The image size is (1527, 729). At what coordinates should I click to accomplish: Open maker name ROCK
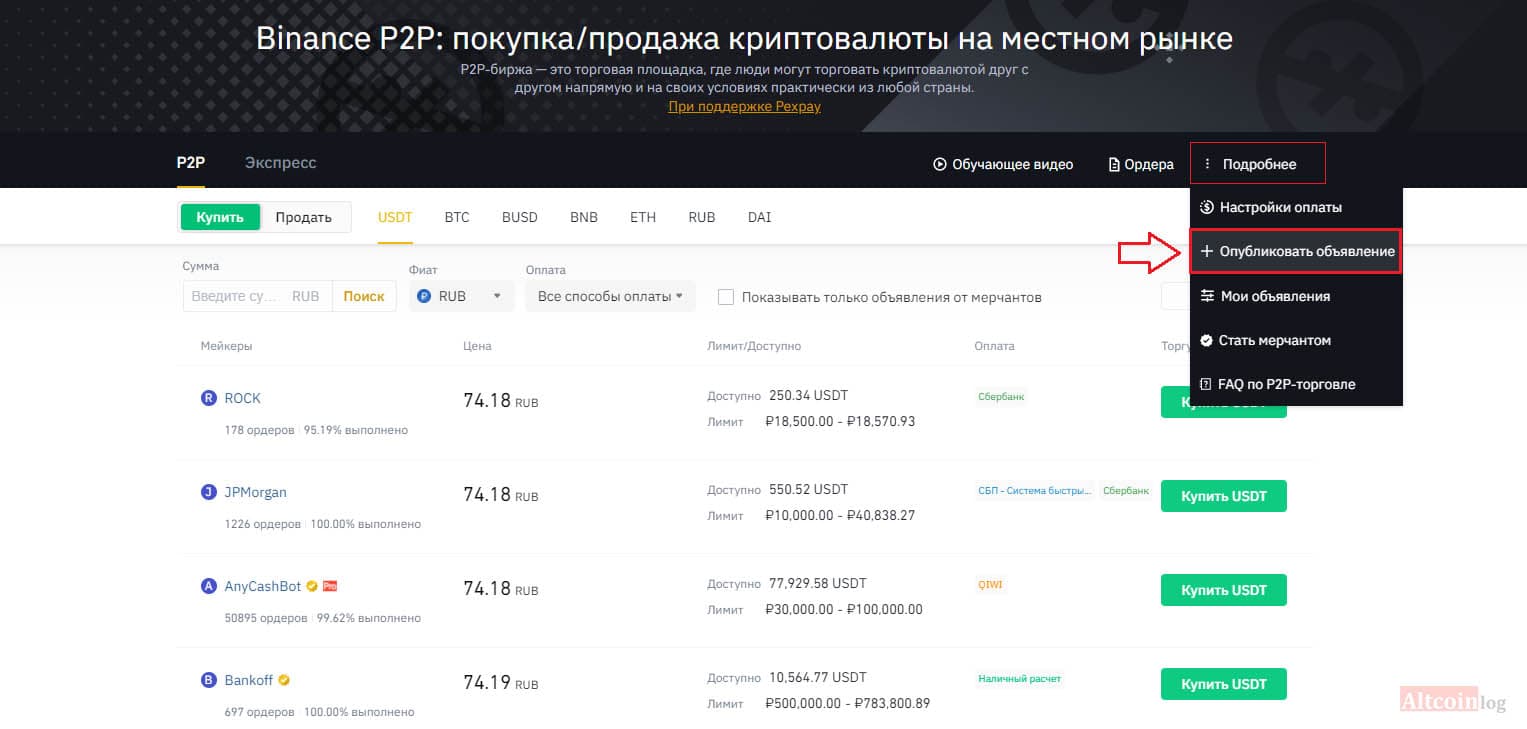point(243,398)
